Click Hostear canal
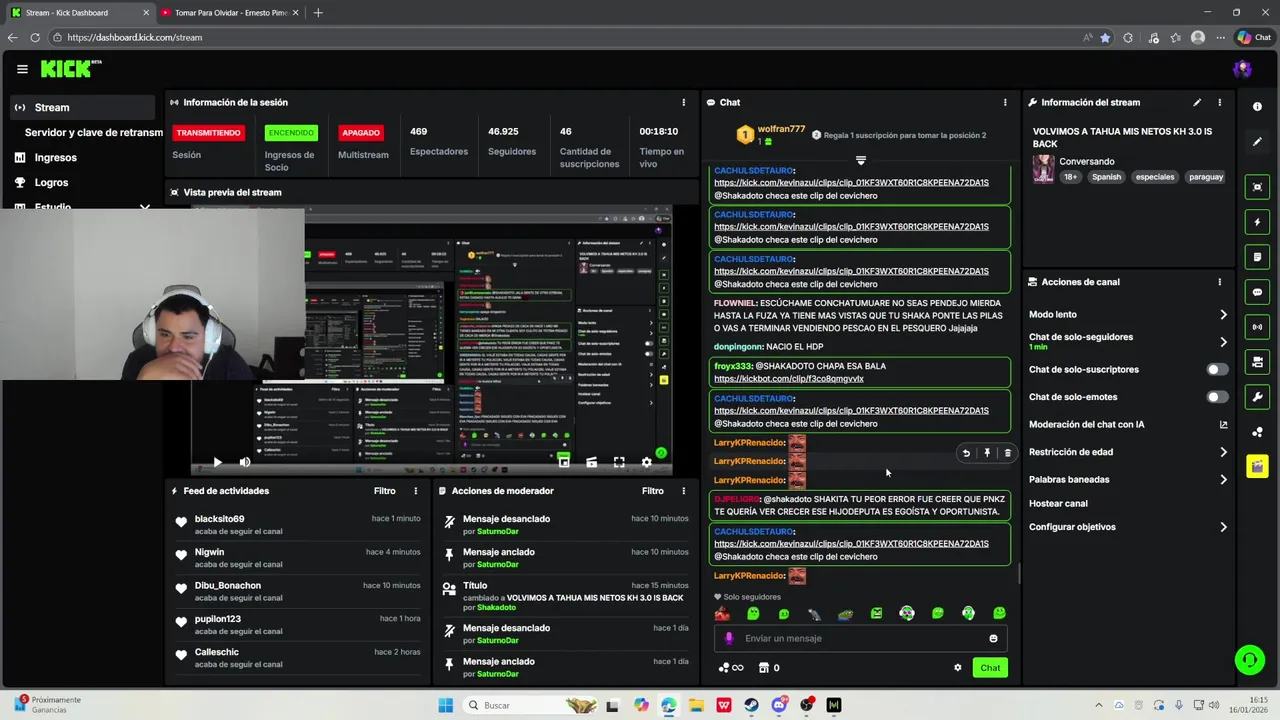Viewport: 1280px width, 720px height. [1058, 503]
